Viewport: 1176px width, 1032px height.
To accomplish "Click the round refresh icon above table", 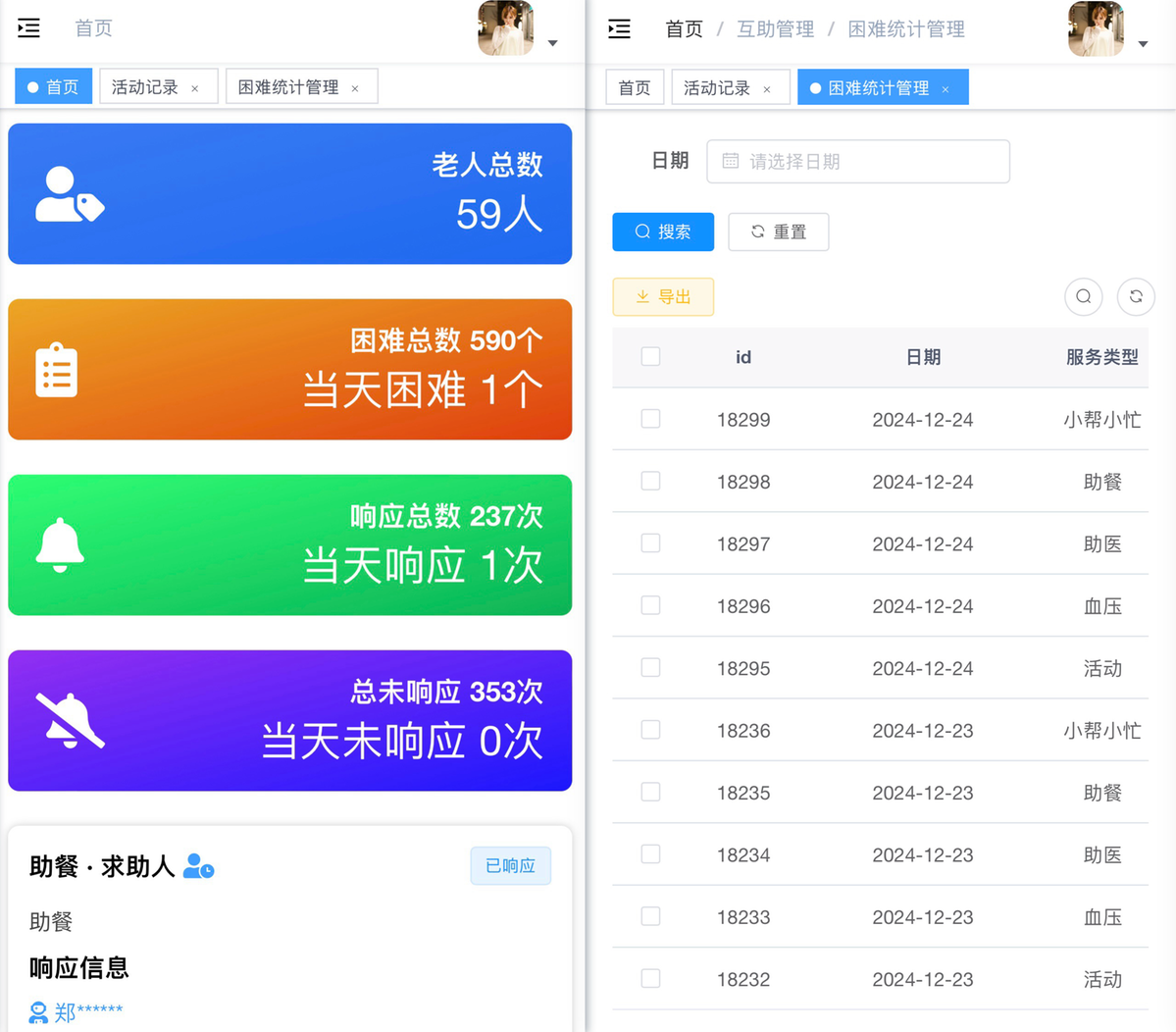I will tap(1136, 296).
